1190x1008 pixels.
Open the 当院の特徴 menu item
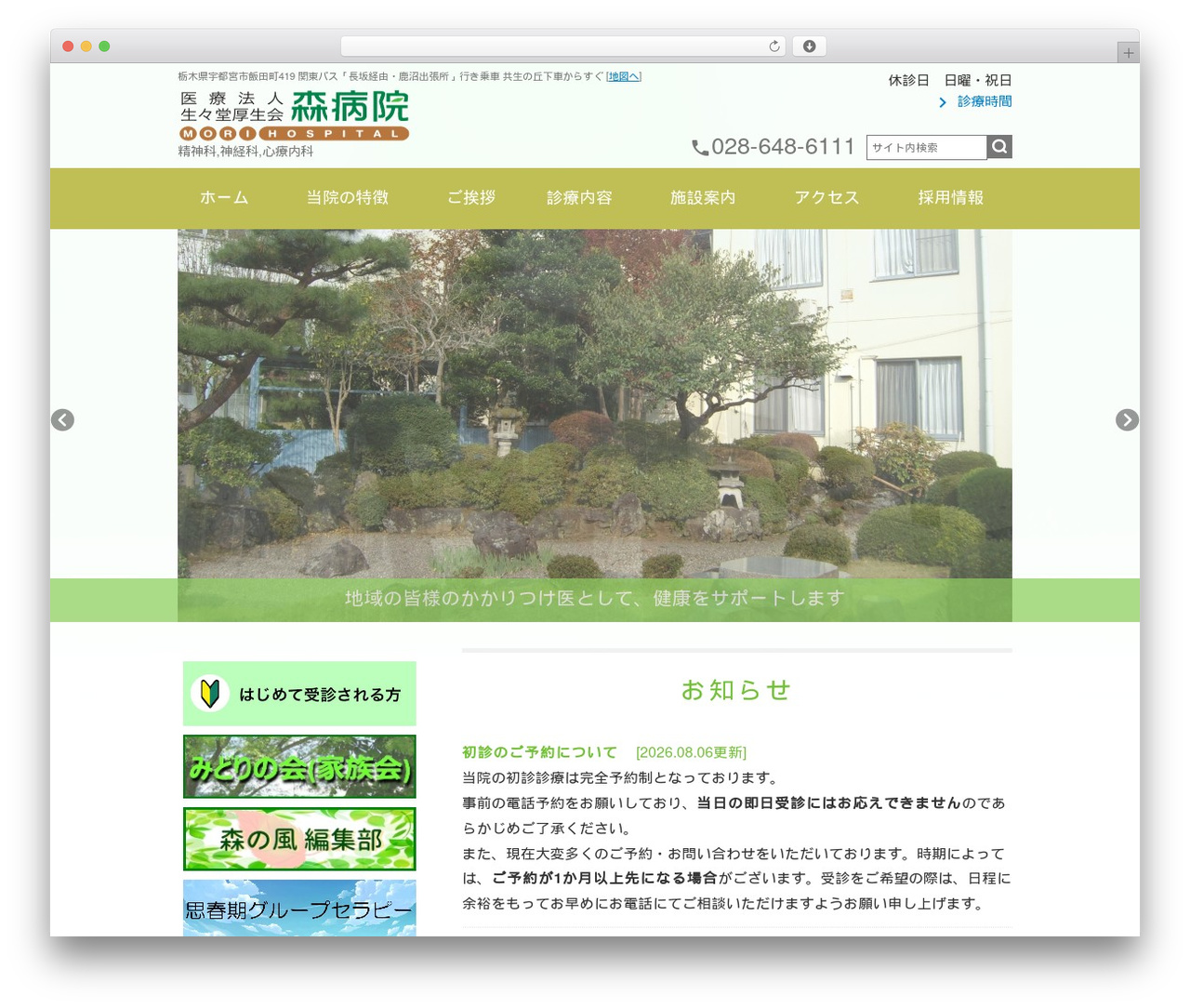(x=348, y=198)
